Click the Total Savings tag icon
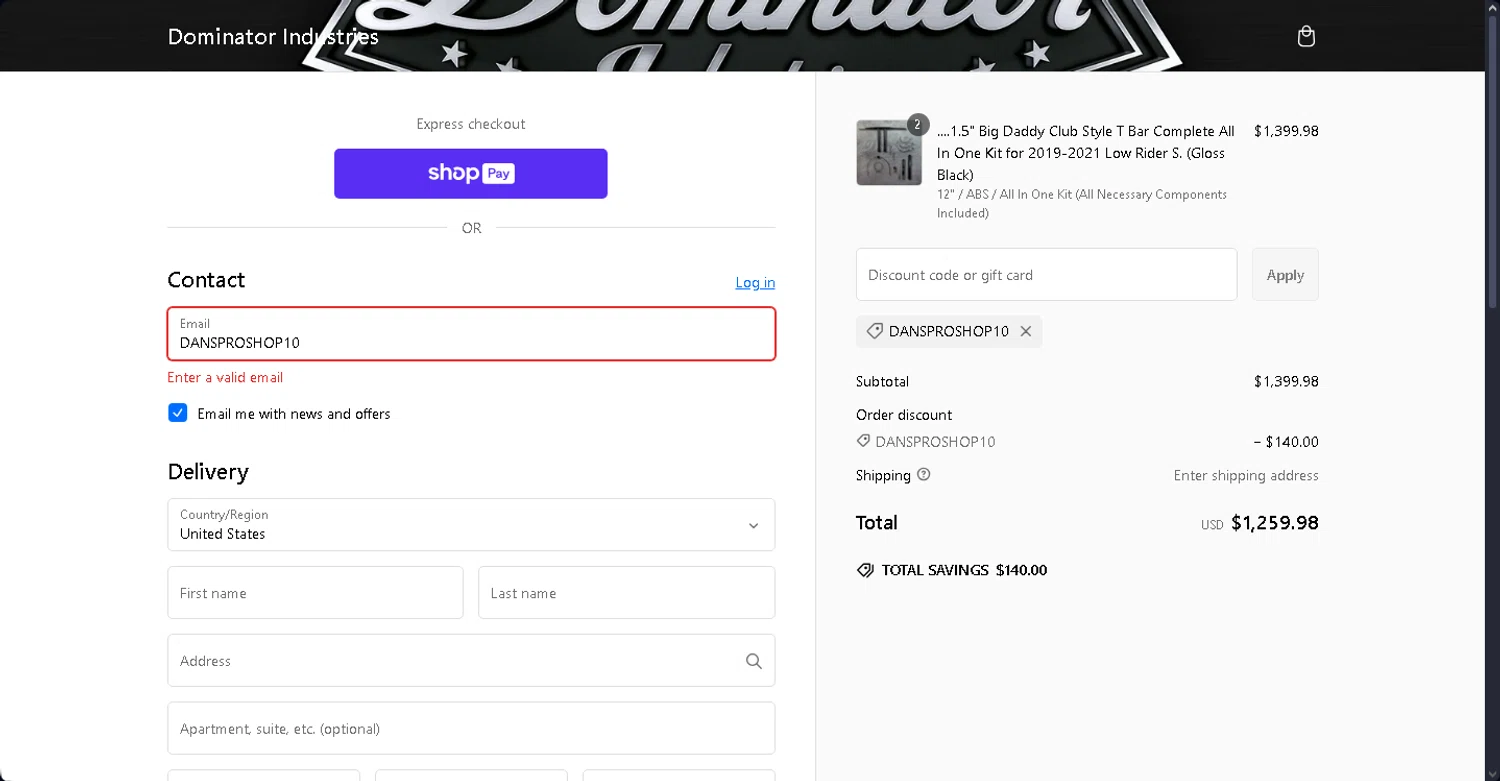 click(865, 570)
